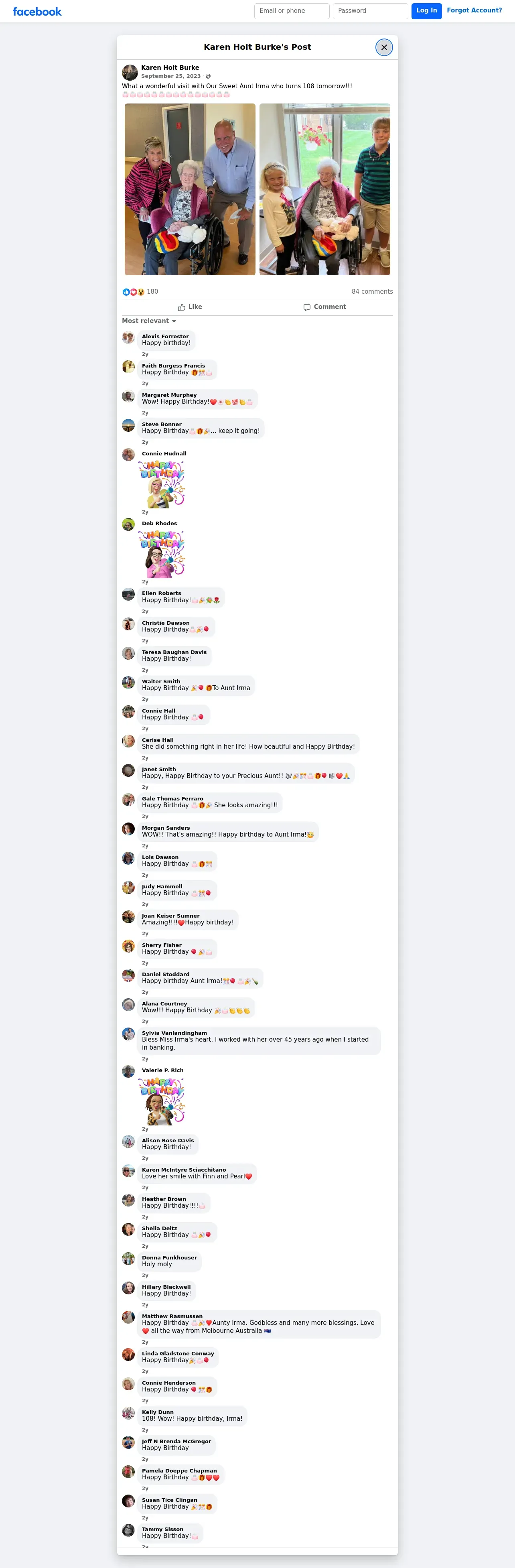Click the Facebook logo
This screenshot has width=515, height=1568.
pos(37,12)
